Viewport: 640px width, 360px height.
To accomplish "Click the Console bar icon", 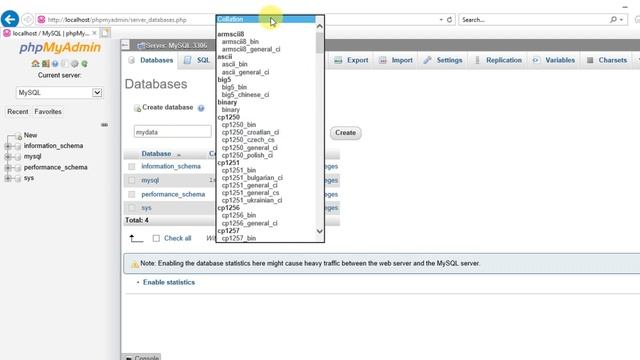I will [129, 358].
